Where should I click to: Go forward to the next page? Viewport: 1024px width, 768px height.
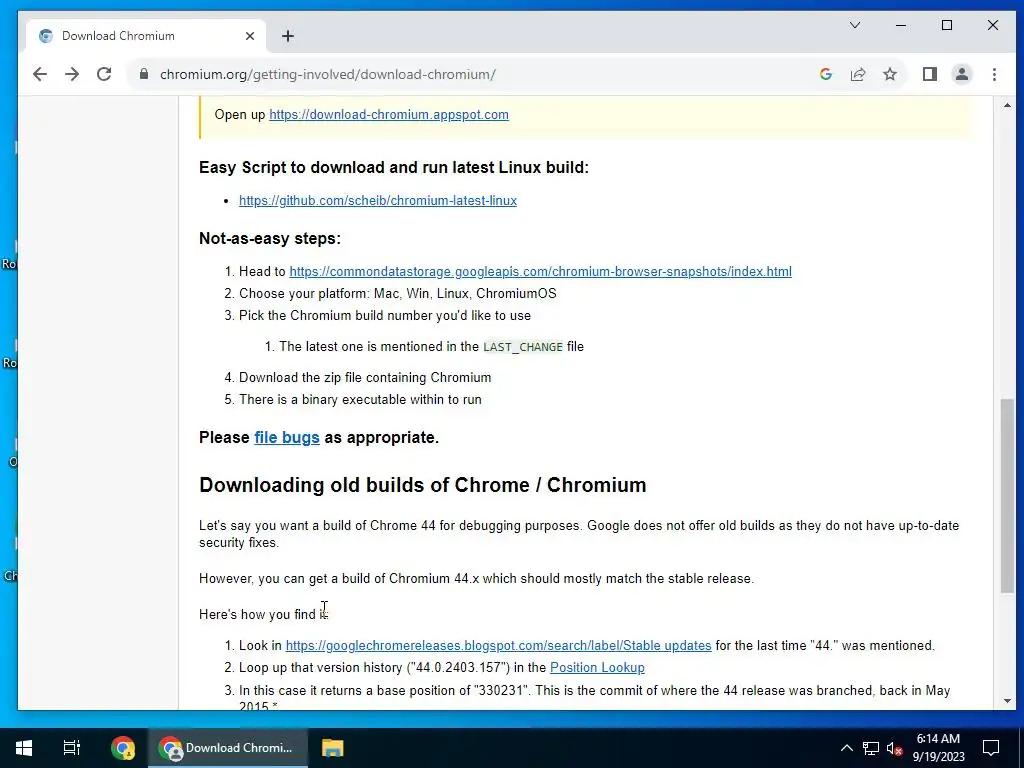click(x=72, y=74)
